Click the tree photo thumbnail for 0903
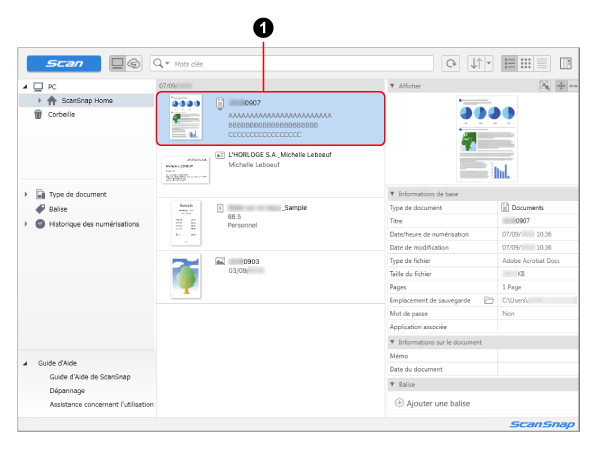594x449 pixels. coord(186,276)
